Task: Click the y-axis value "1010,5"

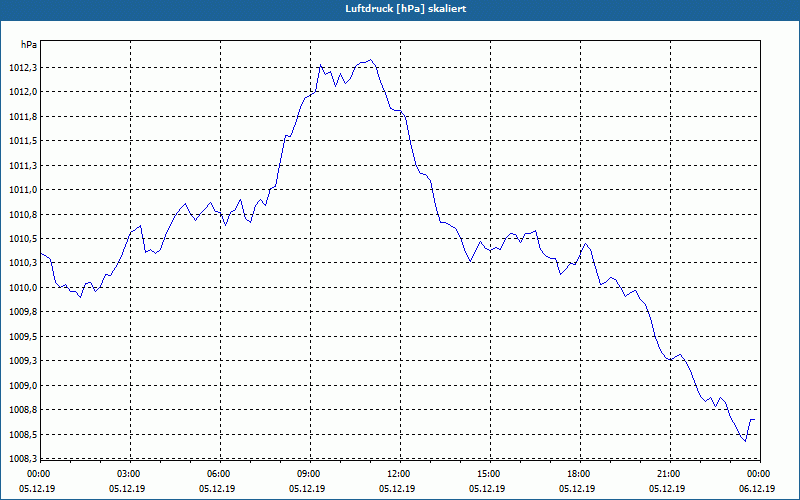Action: (23, 239)
